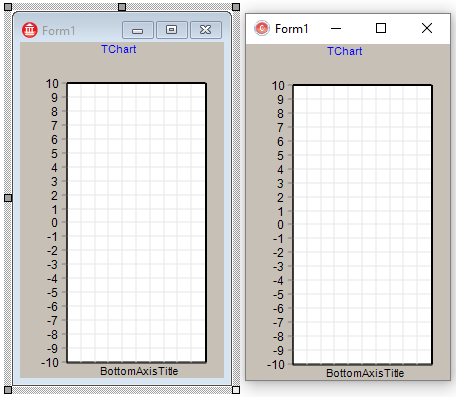This screenshot has height=397, width=456.
Task: Close the running Form1 window on the right
Action: tap(427, 29)
